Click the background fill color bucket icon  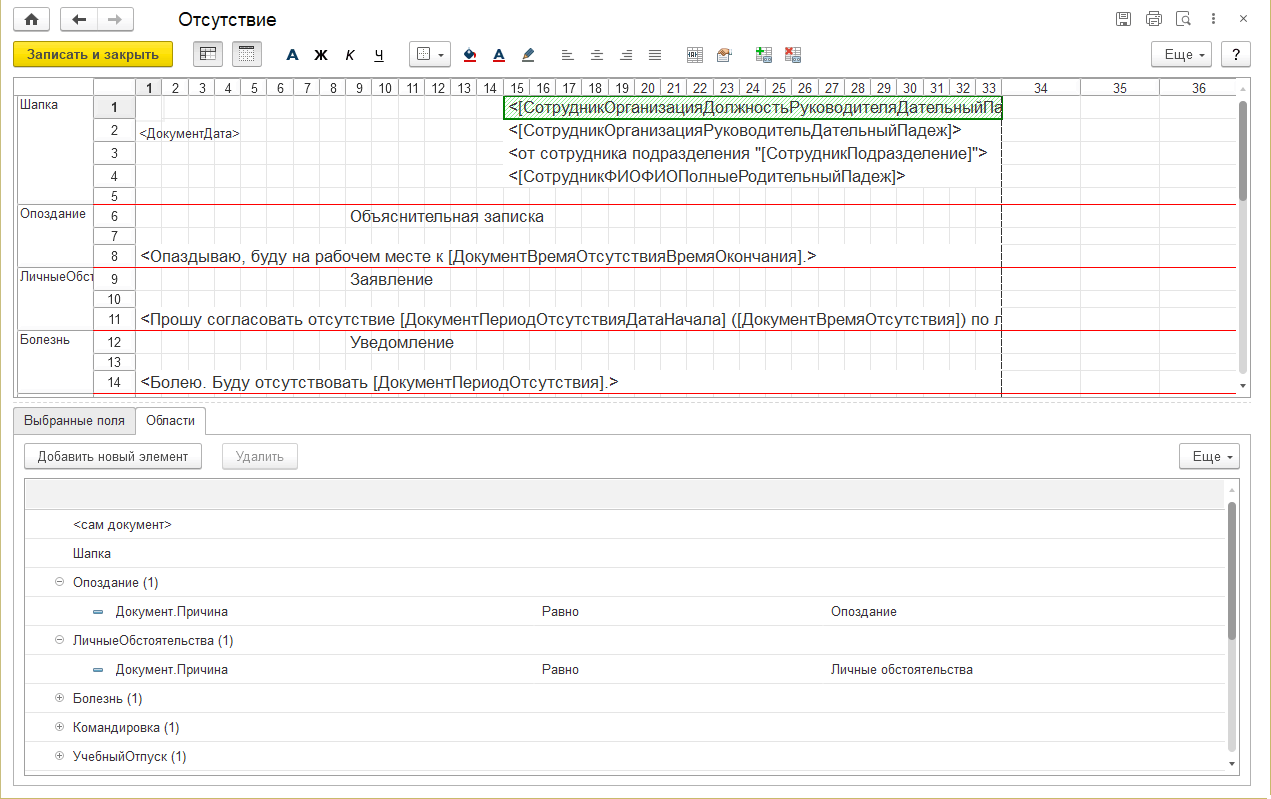click(x=470, y=55)
